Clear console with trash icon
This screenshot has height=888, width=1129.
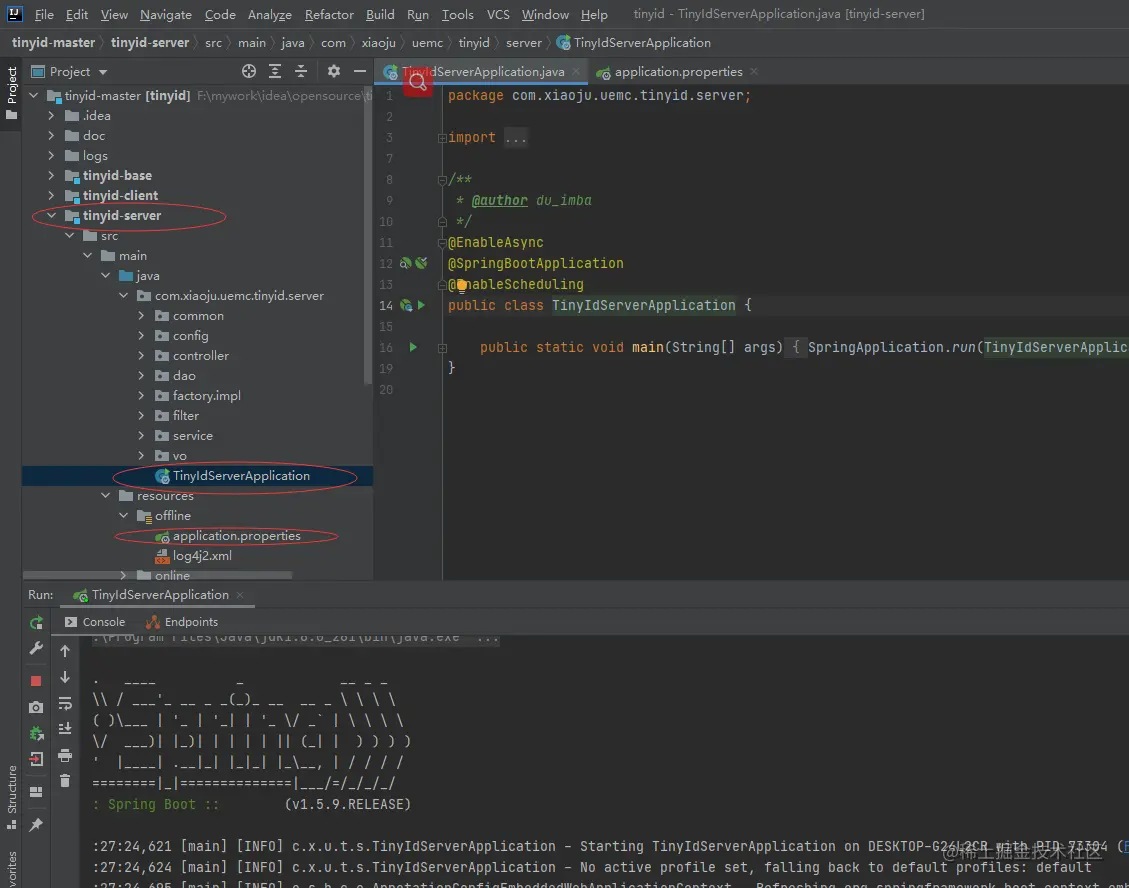(65, 781)
